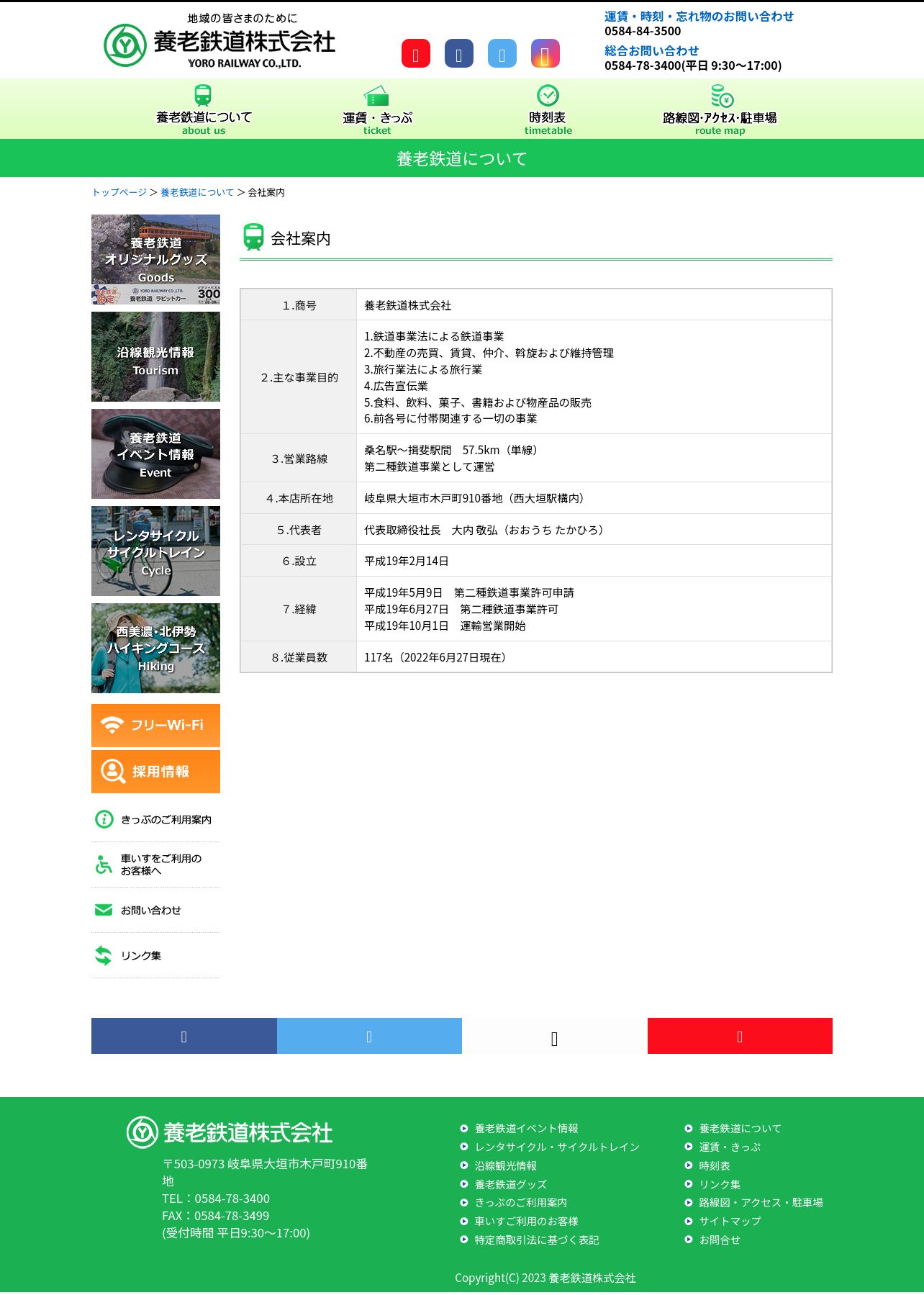The height and width of the screenshot is (1295, 924).
Task: Click the info icon beside きっぷのご利用案内
Action: click(x=104, y=819)
